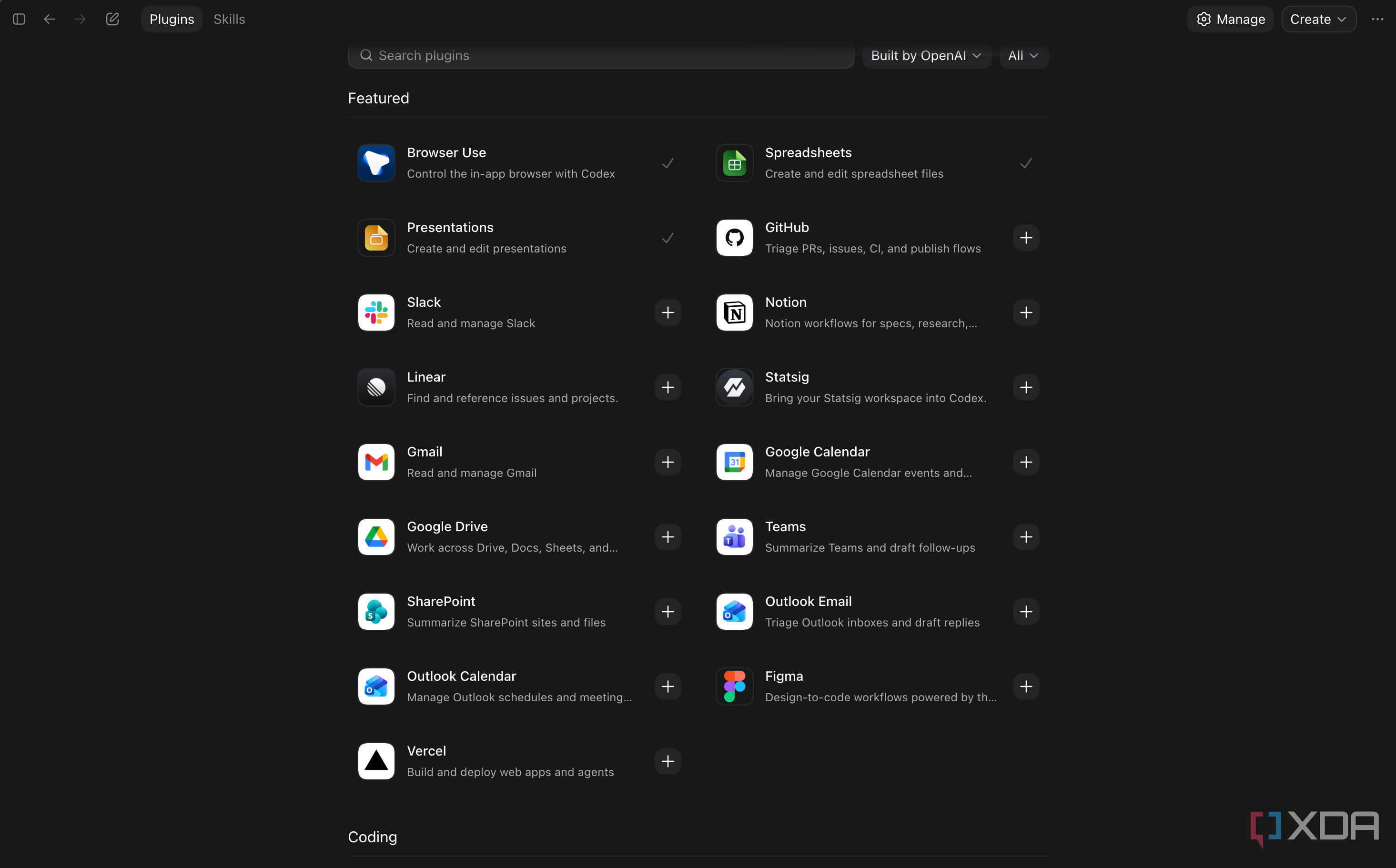Add the Slack plugin
This screenshot has width=1396, height=868.
[668, 313]
